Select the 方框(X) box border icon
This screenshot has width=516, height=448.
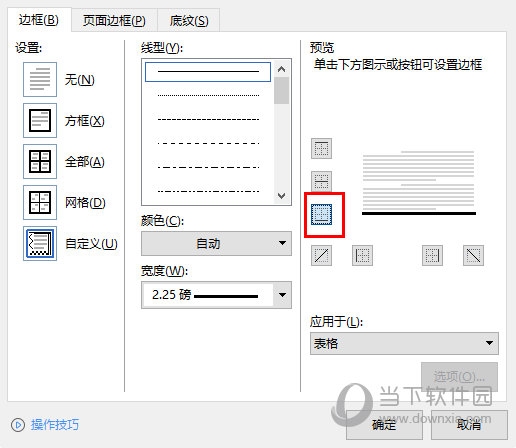tap(40, 120)
